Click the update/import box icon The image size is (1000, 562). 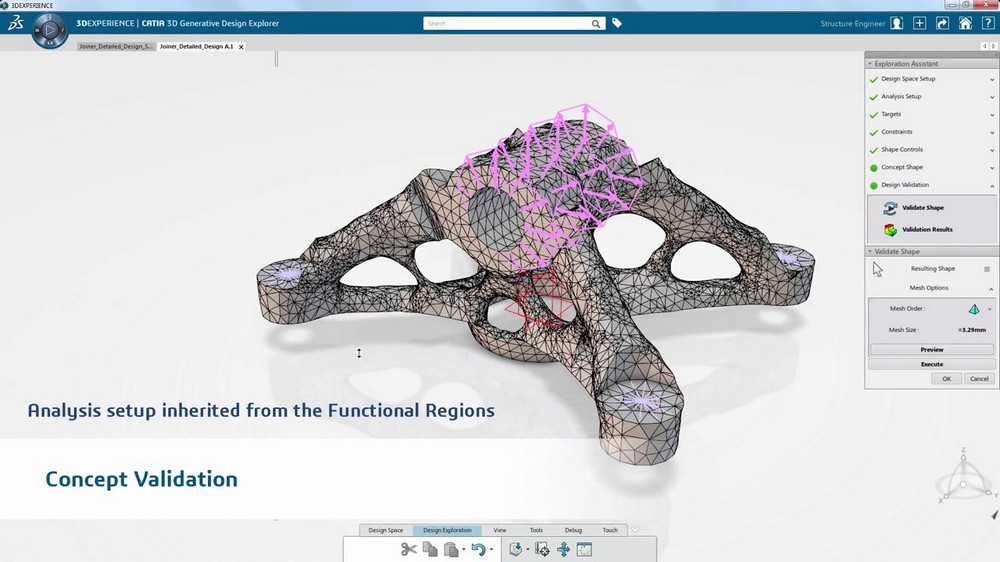pyautogui.click(x=516, y=549)
